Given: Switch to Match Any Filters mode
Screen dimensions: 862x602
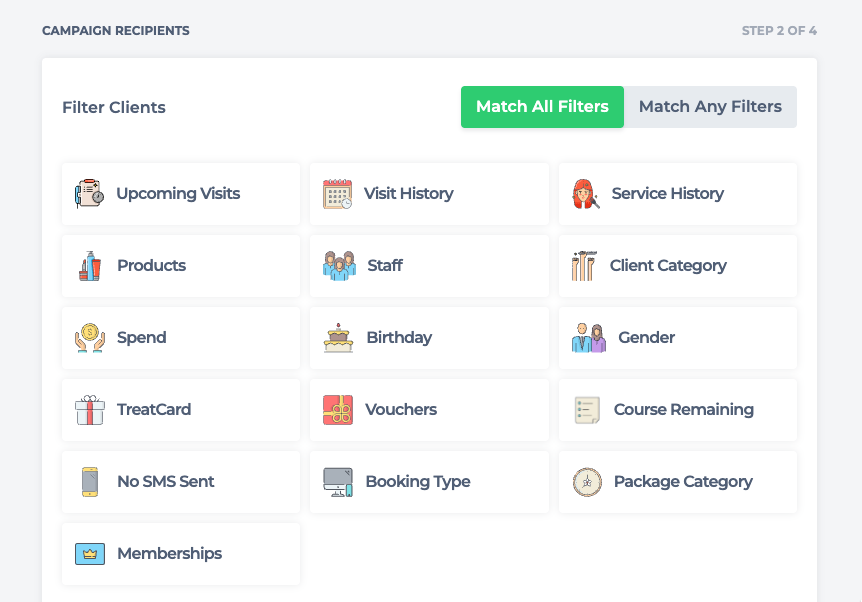Looking at the screenshot, I should coord(710,107).
